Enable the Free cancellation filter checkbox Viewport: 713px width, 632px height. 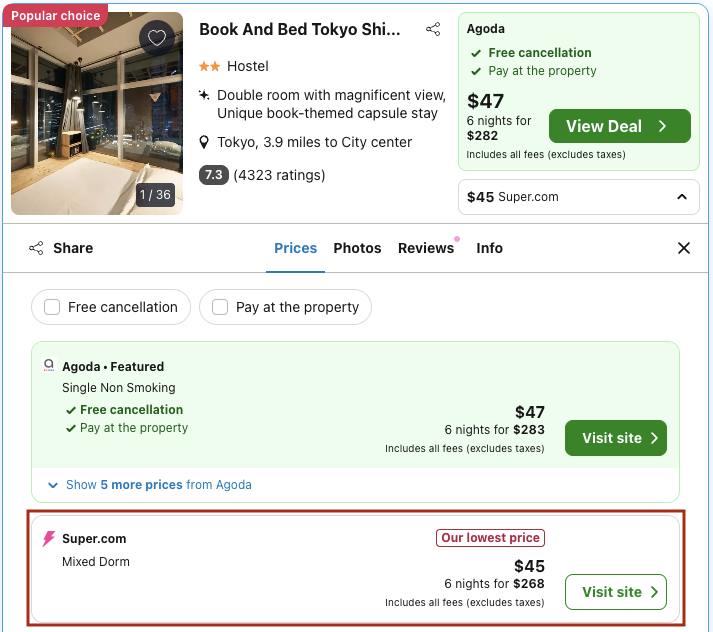[52, 307]
